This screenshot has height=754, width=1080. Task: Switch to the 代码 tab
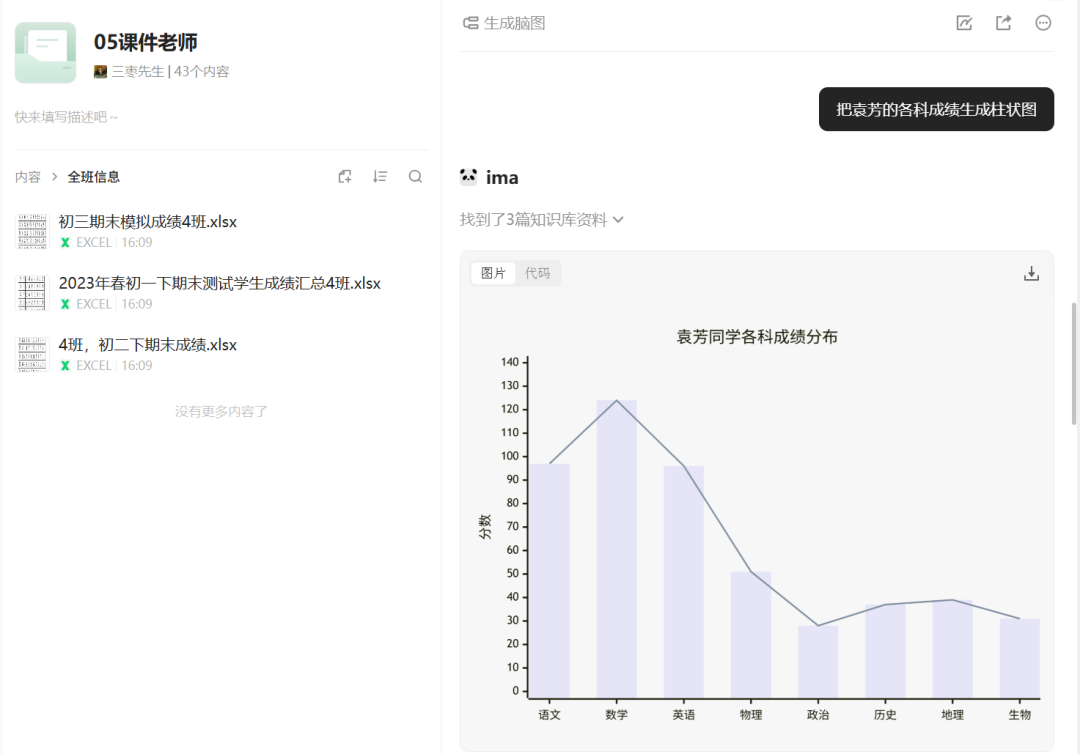coord(537,272)
